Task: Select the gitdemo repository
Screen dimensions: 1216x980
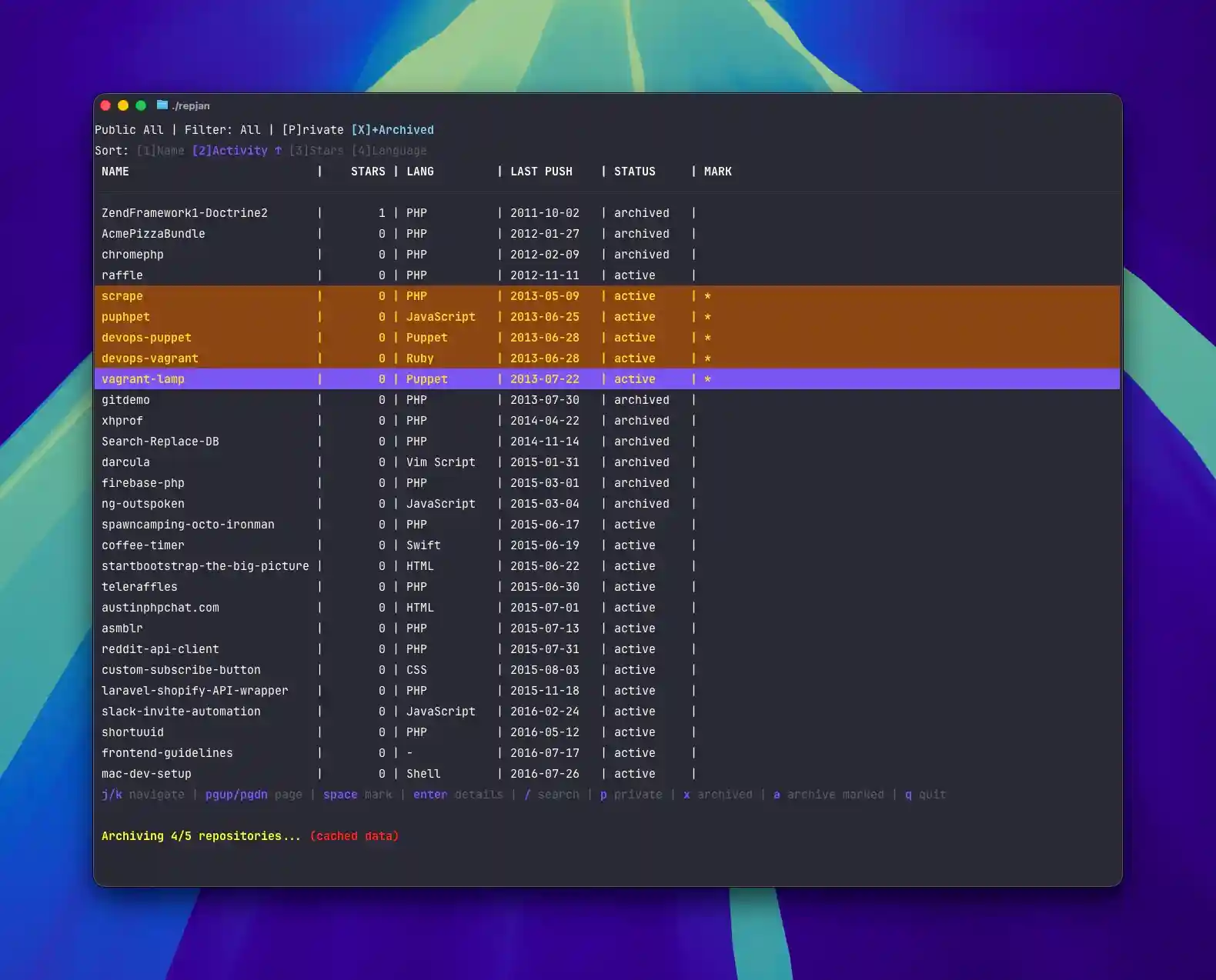Action: [125, 400]
